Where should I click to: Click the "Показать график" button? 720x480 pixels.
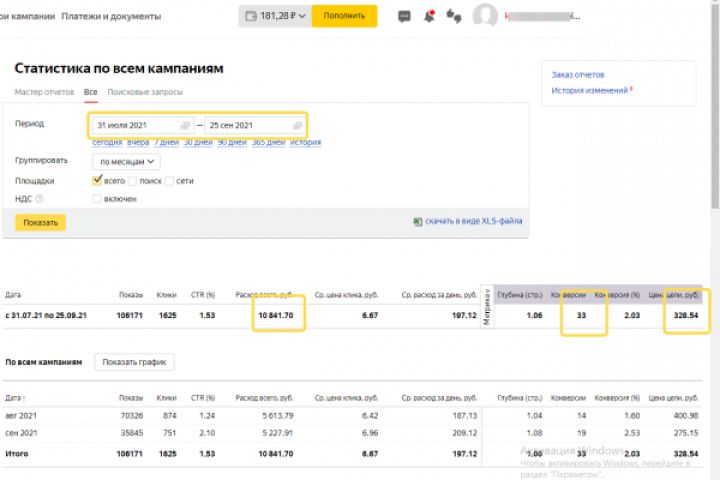(x=135, y=362)
